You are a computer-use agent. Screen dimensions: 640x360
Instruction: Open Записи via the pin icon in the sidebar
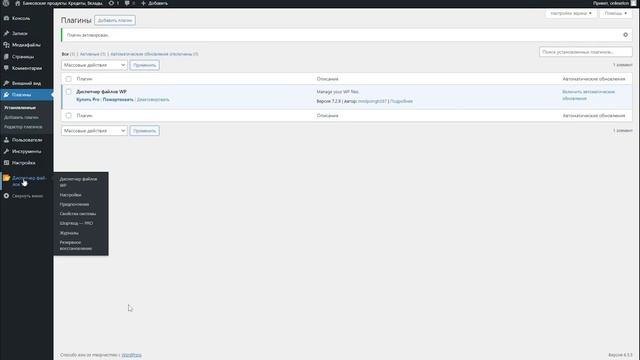point(6,33)
